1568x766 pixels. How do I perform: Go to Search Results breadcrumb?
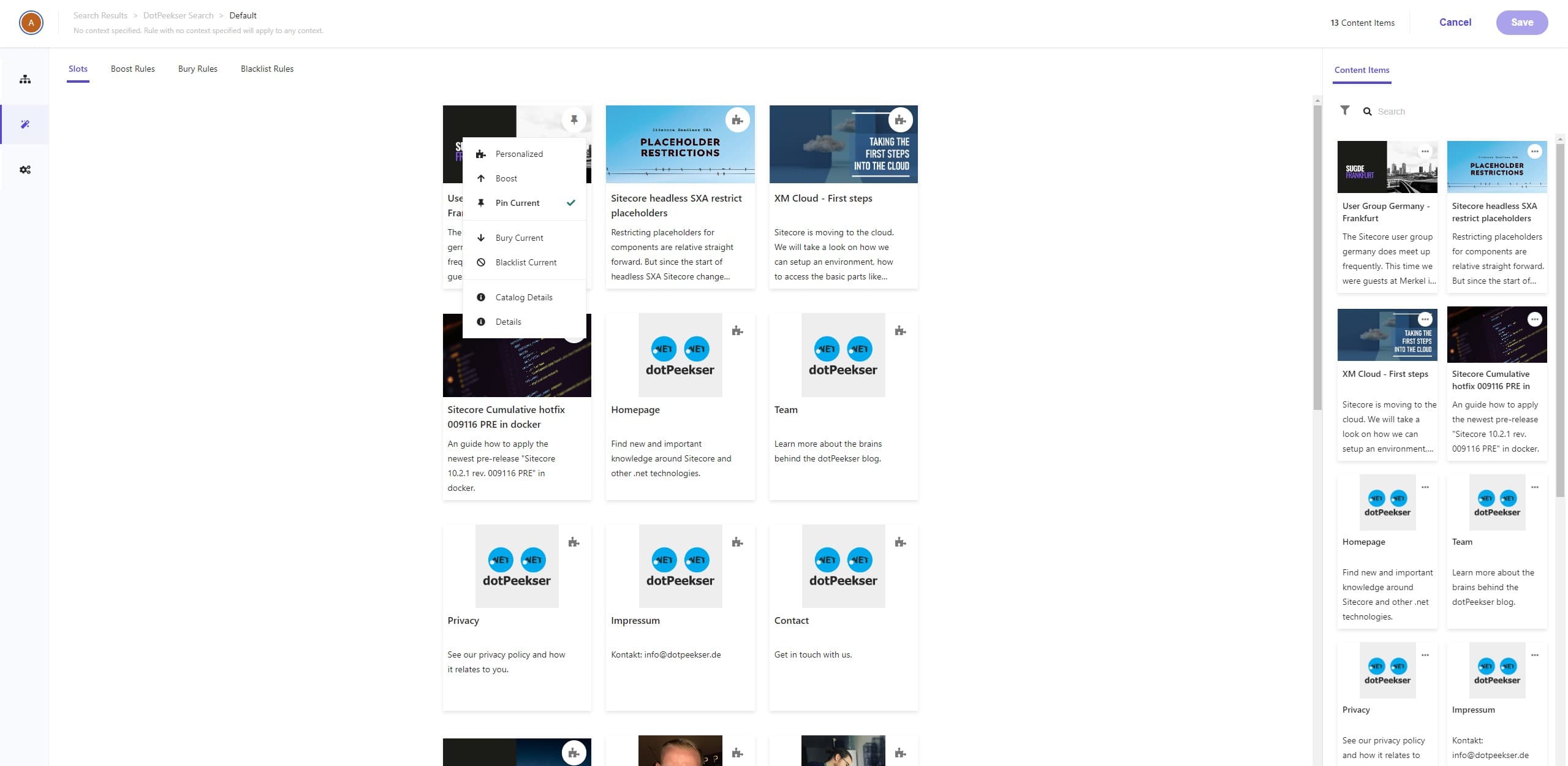(100, 15)
